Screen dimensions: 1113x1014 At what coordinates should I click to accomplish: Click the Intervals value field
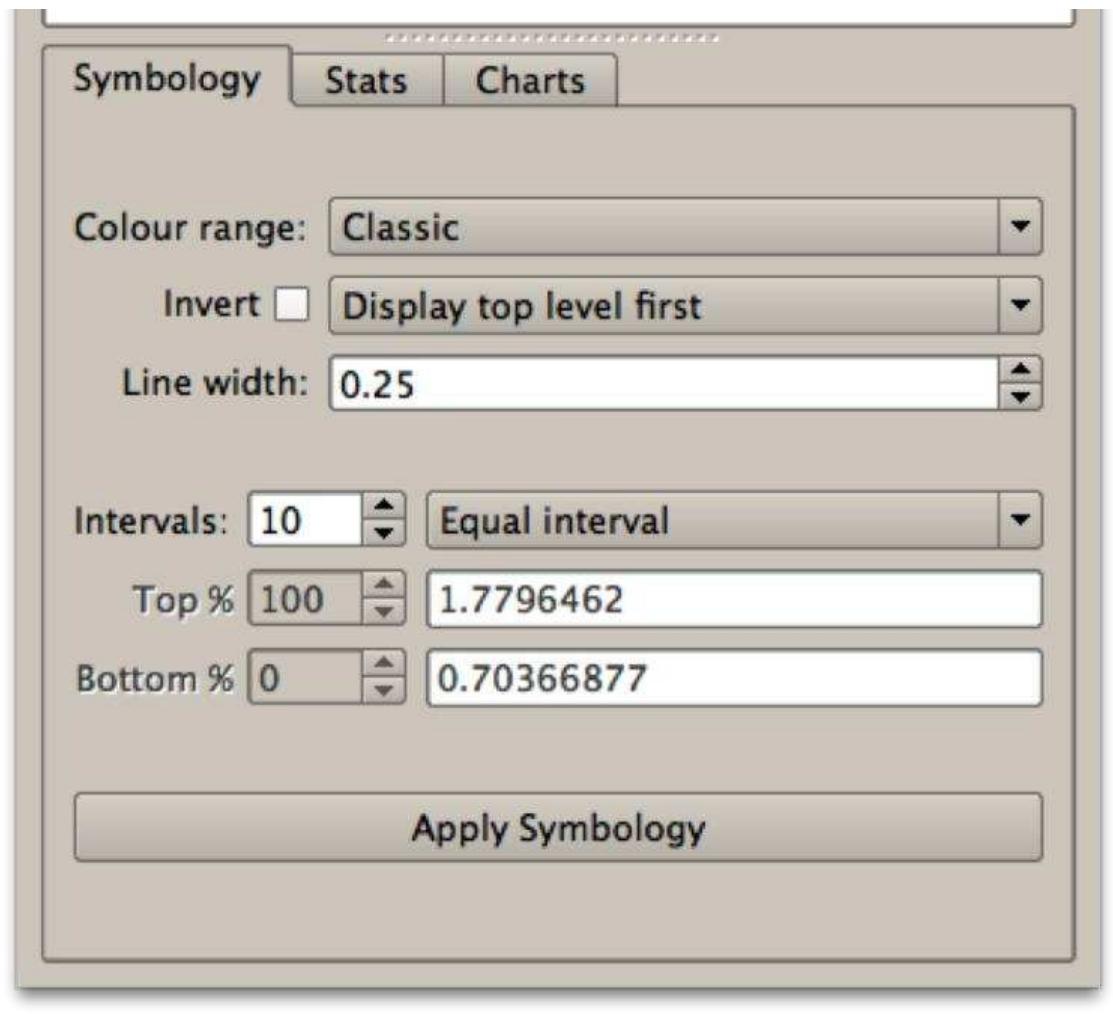[x=305, y=520]
